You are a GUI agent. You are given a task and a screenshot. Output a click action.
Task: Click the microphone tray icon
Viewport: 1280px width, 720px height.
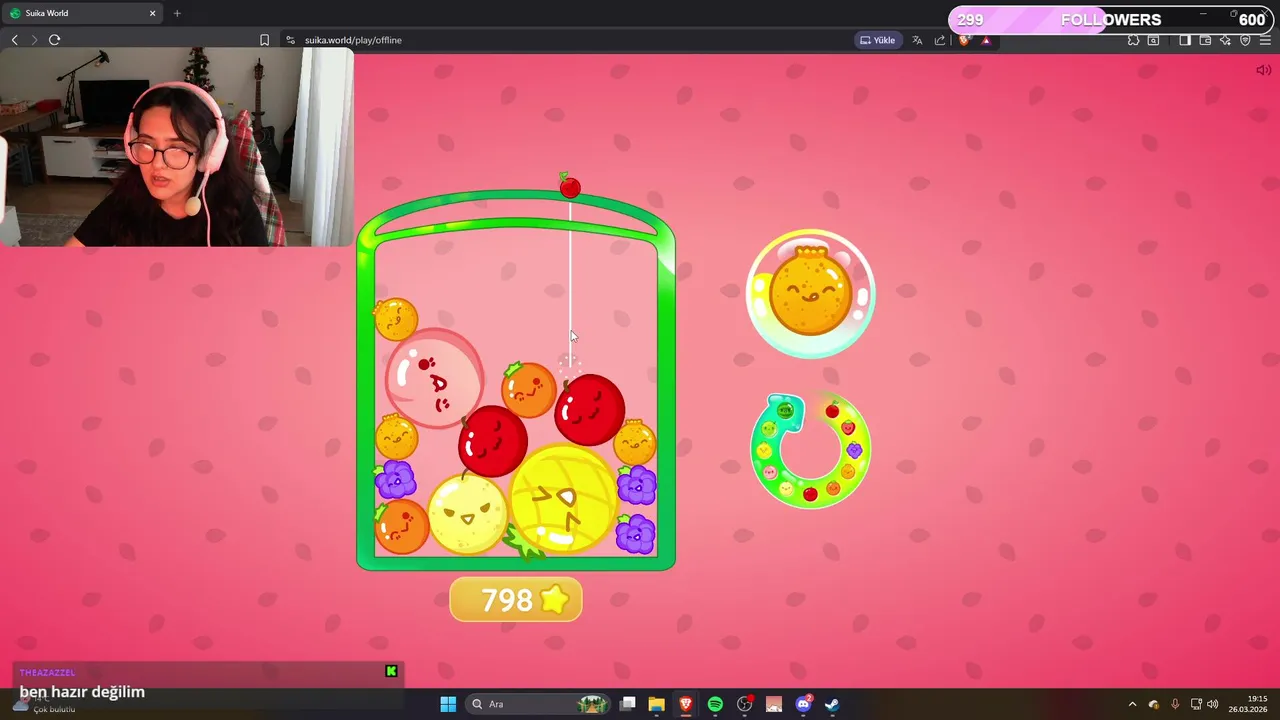pos(1175,704)
